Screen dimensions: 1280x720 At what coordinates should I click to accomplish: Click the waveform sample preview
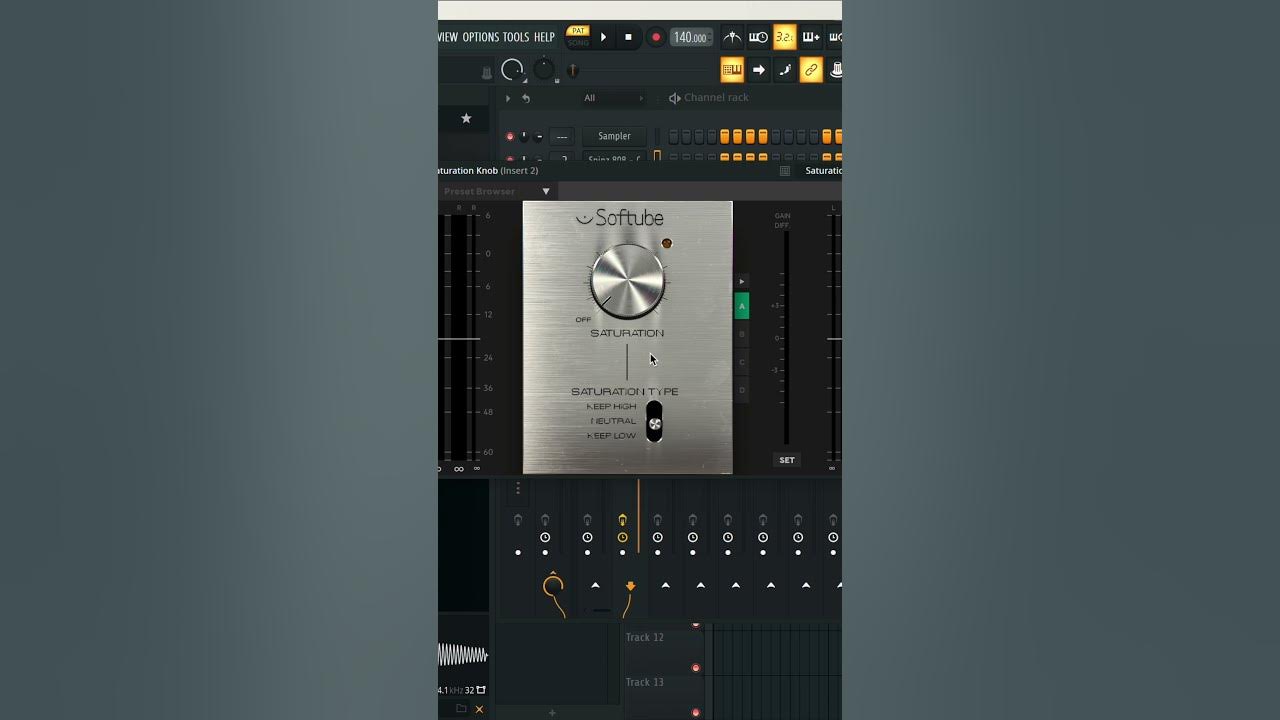[463, 655]
